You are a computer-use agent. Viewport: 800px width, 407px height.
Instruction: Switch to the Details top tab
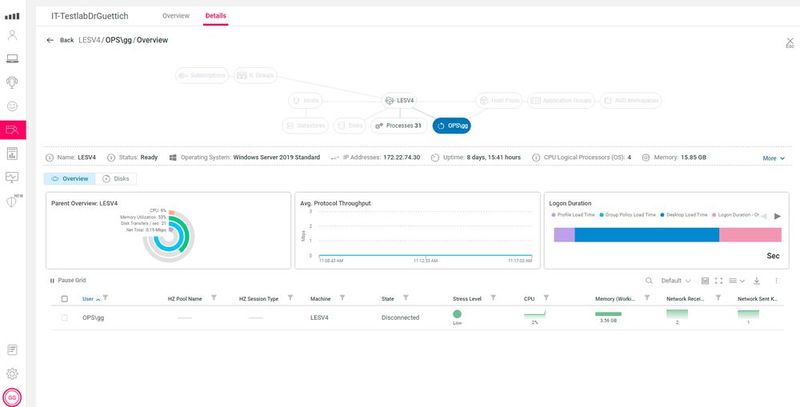(x=215, y=16)
